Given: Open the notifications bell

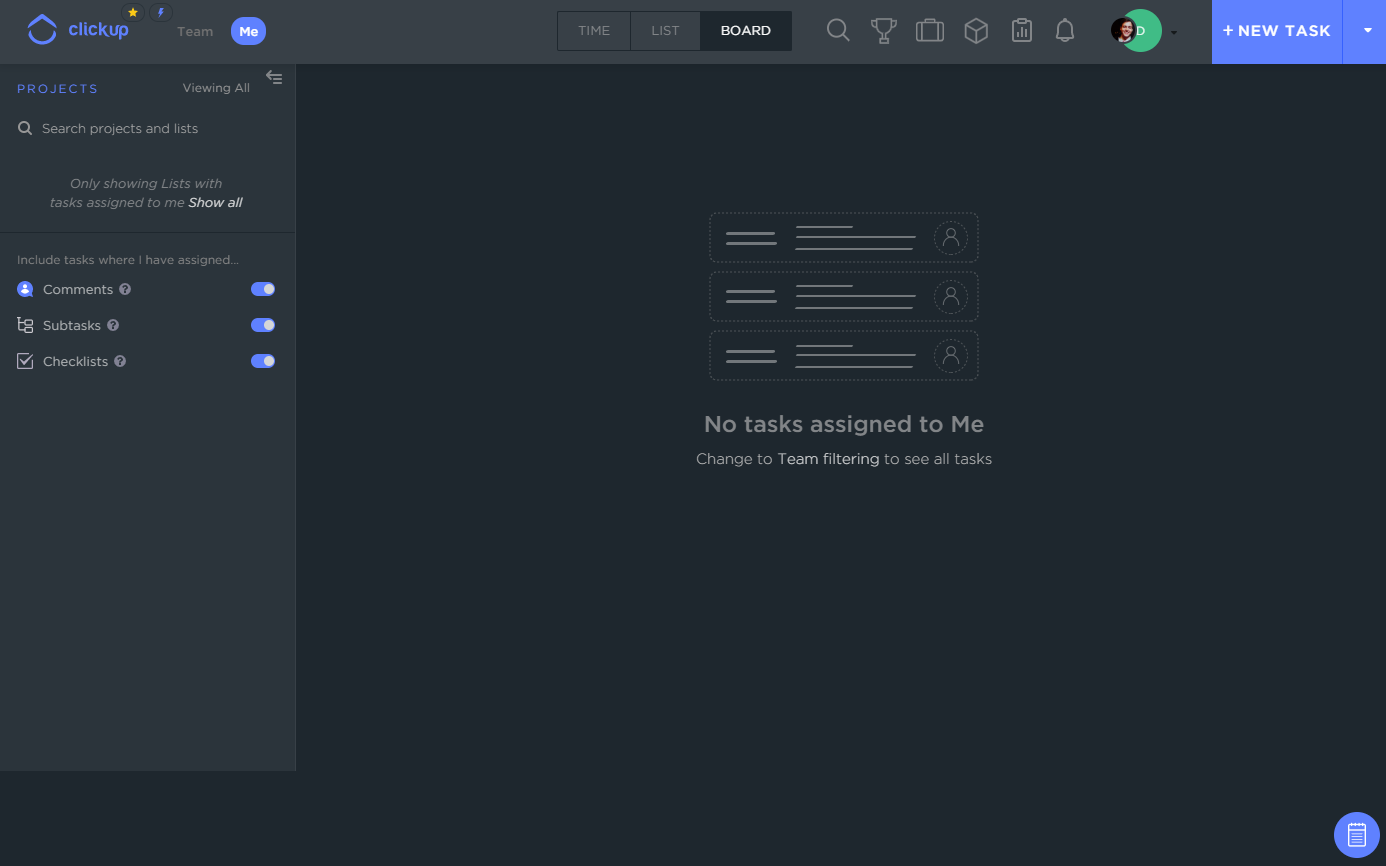Looking at the screenshot, I should 1065,31.
